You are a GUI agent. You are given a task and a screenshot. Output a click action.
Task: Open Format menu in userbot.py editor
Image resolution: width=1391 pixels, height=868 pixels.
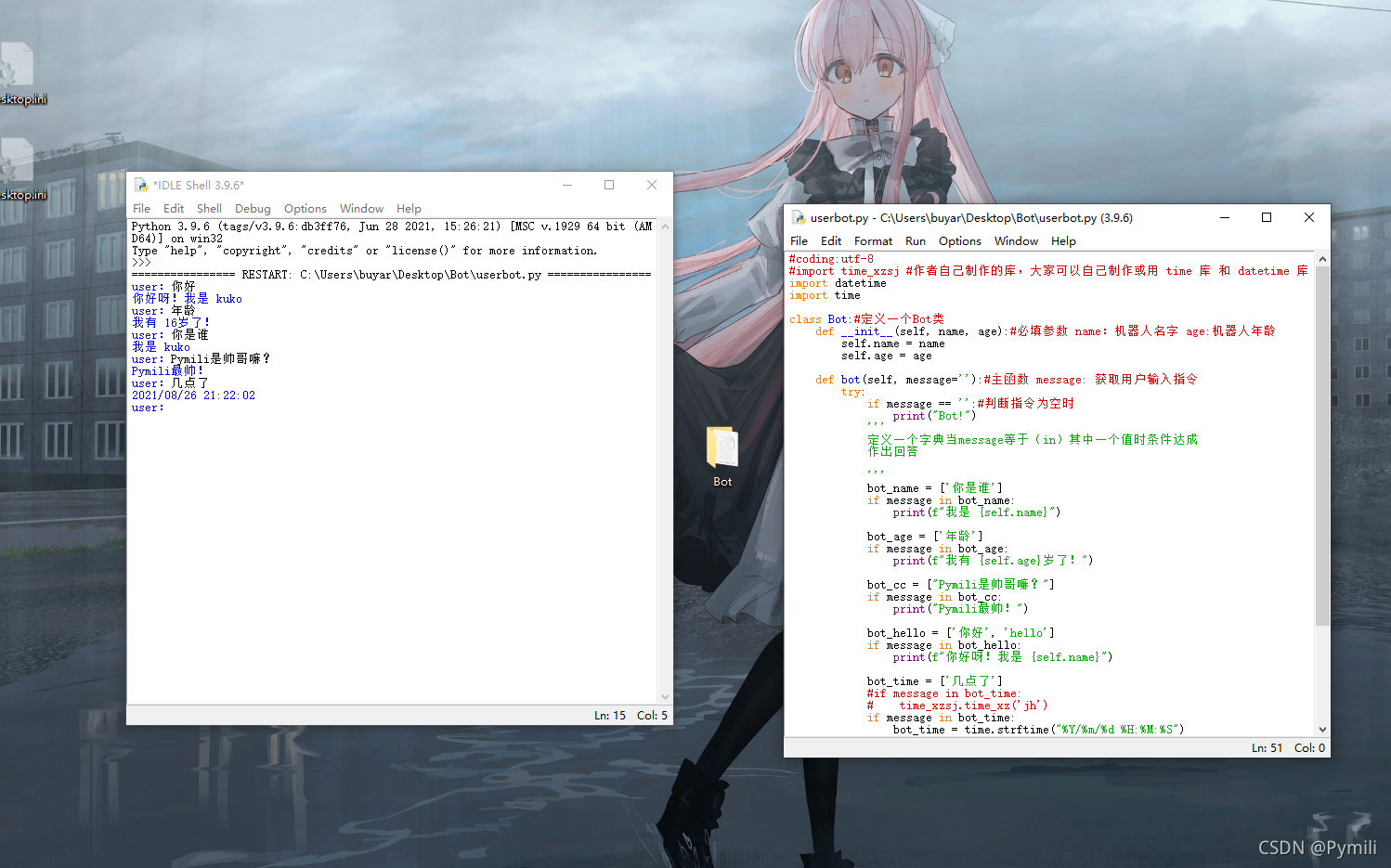[x=873, y=241]
